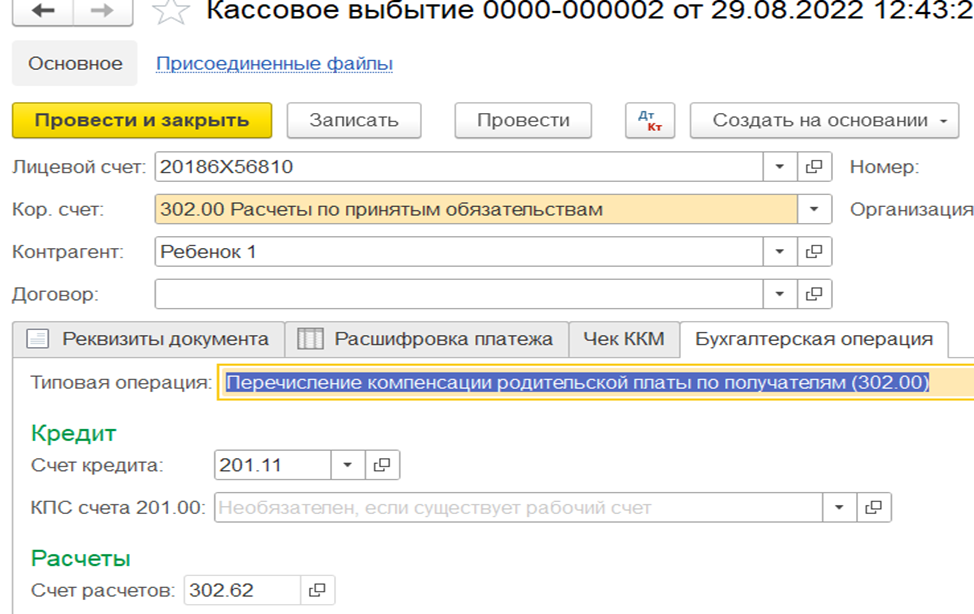Click the Счет кредита field 201.11
The image size is (974, 614).
coord(273,465)
